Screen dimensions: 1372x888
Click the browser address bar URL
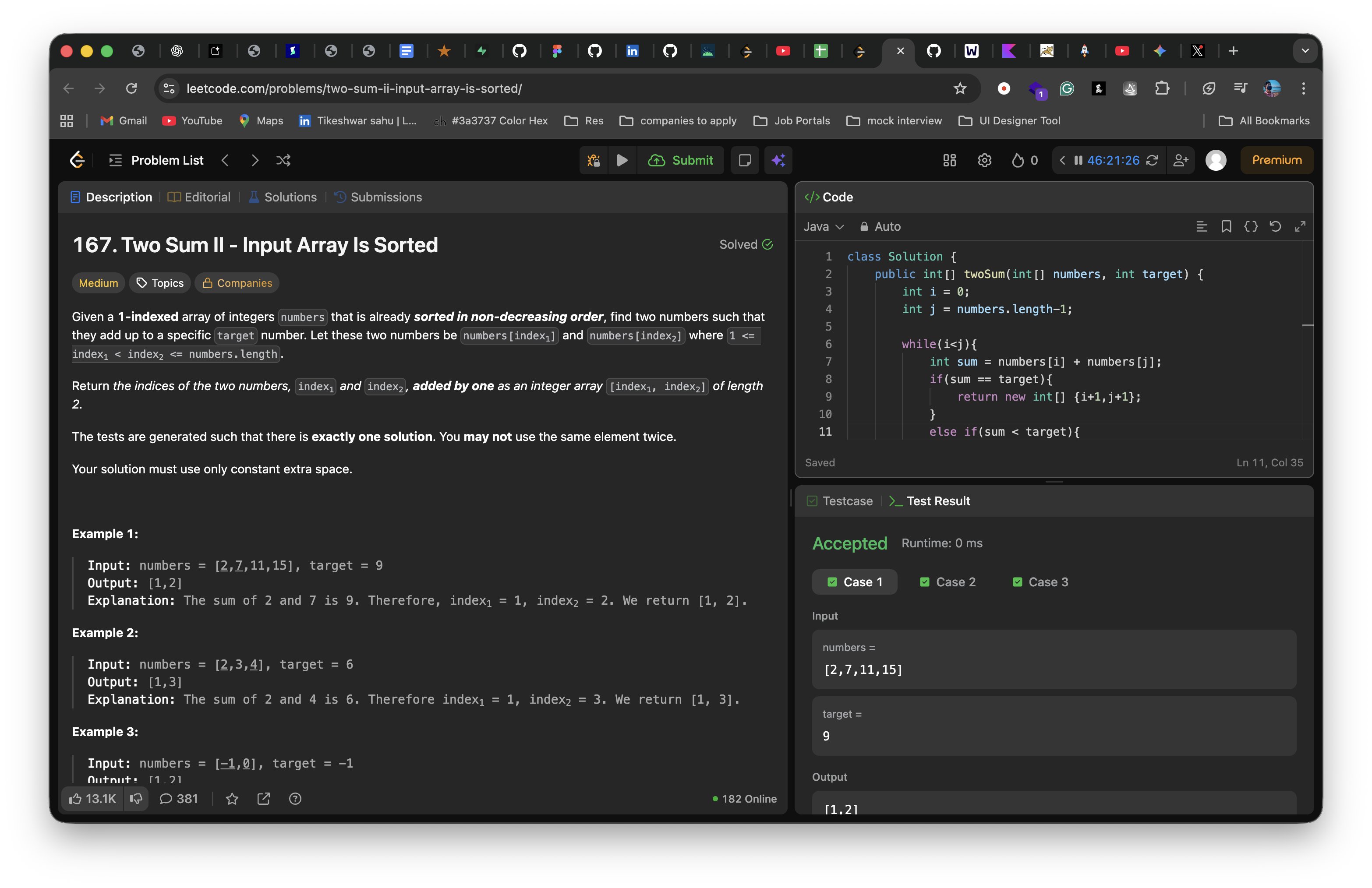click(x=354, y=88)
